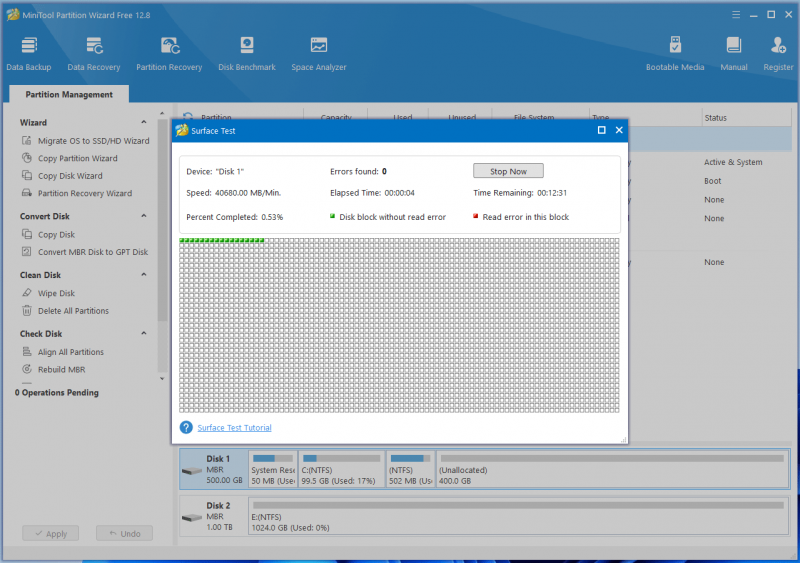This screenshot has width=800, height=563.
Task: Open the Manual
Action: click(734, 53)
